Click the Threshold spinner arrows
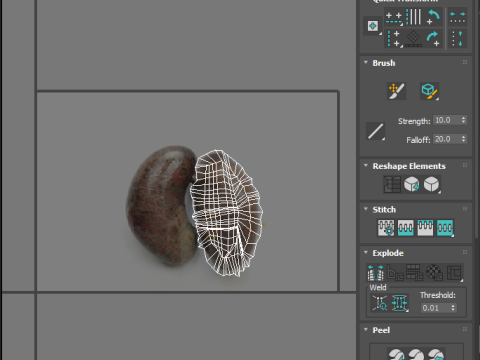480x360 pixels. pyautogui.click(x=453, y=308)
